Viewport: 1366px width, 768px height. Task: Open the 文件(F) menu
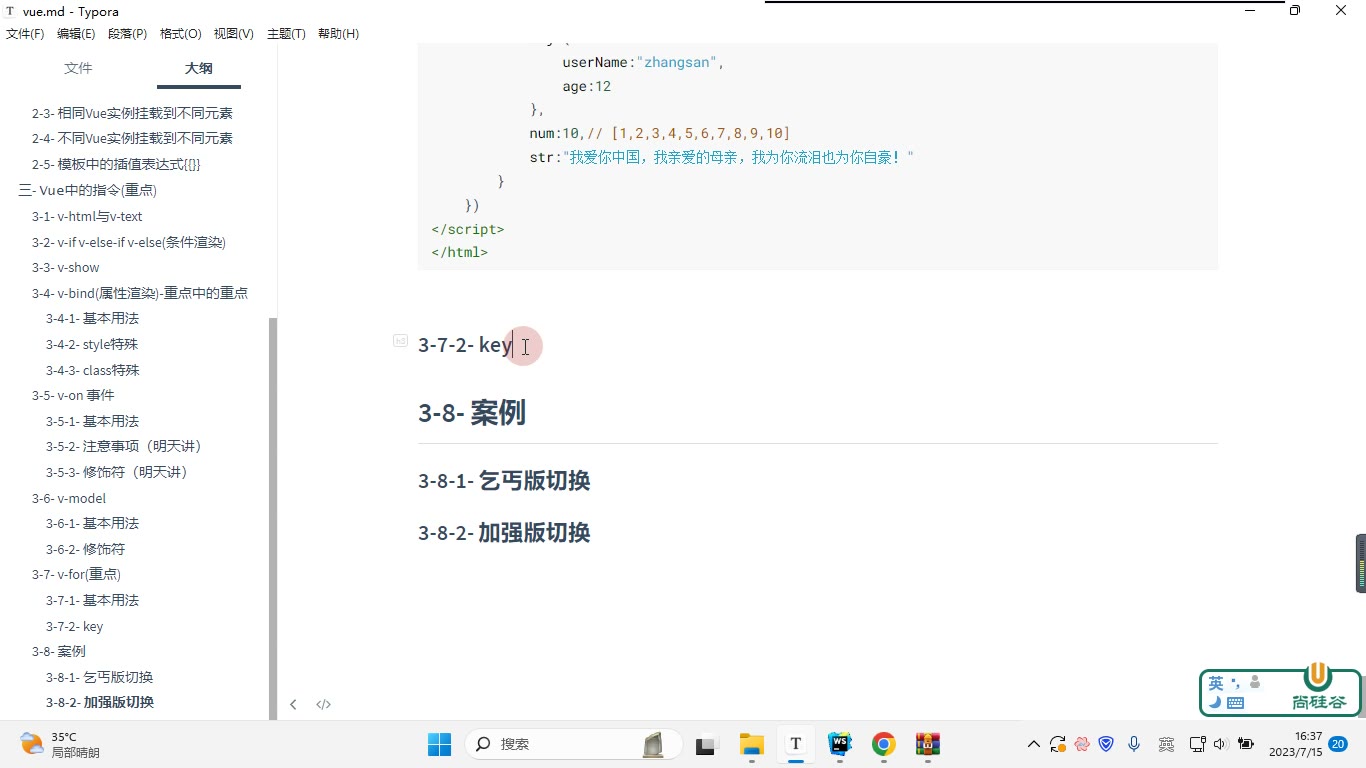[25, 34]
